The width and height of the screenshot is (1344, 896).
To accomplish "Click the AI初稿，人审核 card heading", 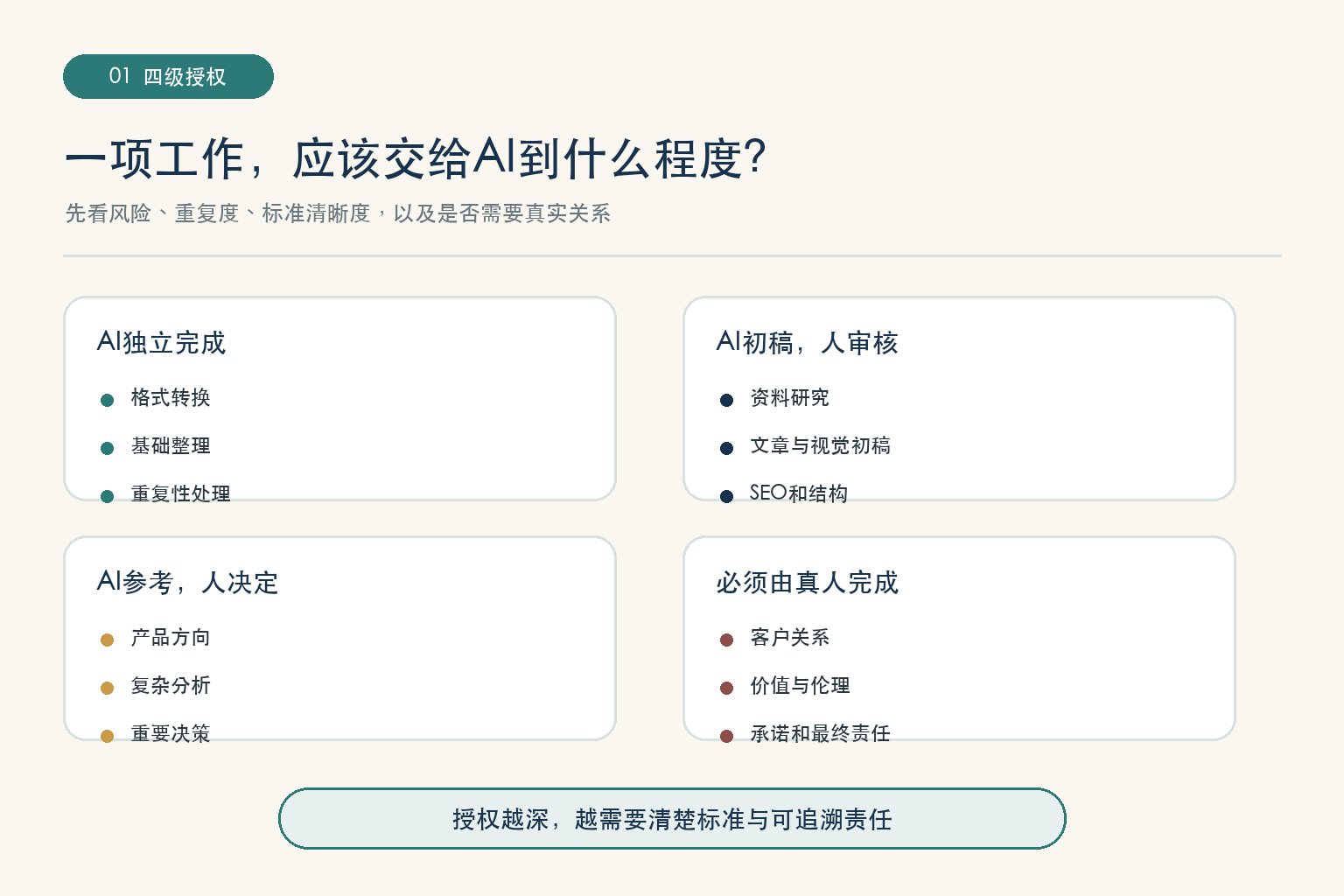I will coord(807,342).
